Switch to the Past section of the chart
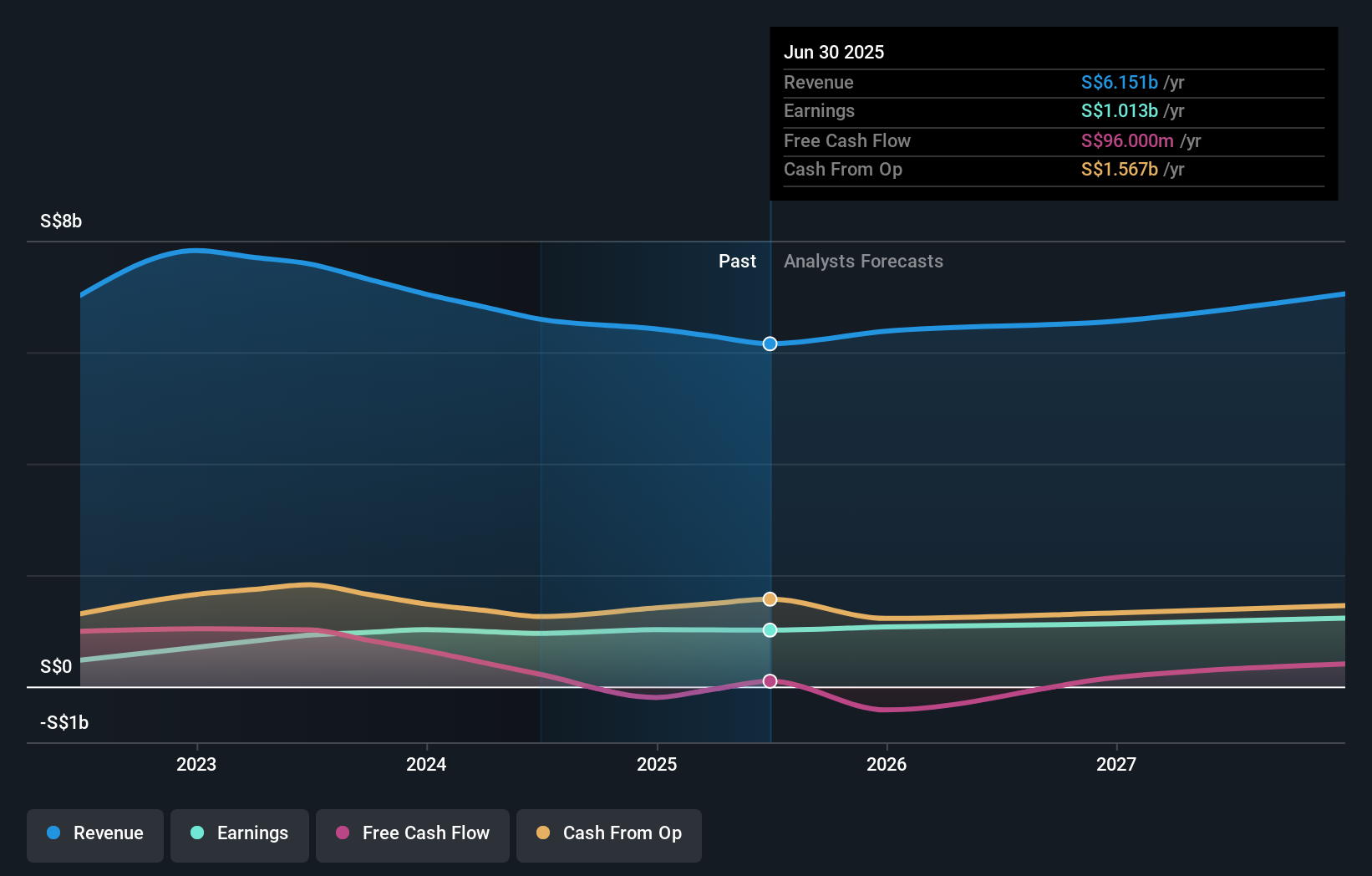This screenshot has width=1372, height=876. point(737,261)
